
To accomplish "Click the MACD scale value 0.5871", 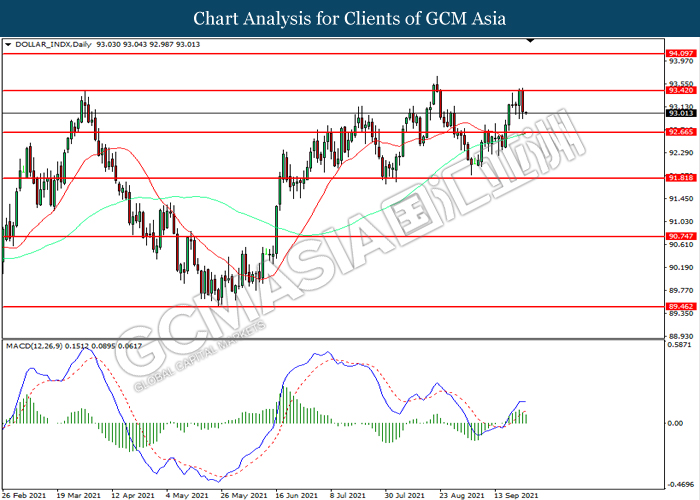I will tap(681, 345).
